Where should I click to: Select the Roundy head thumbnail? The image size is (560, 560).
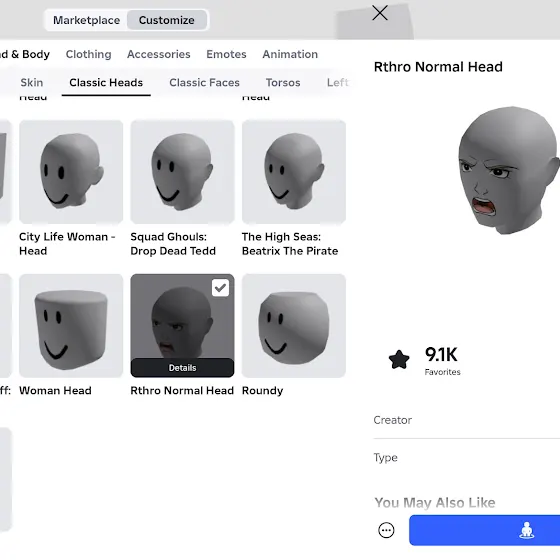(x=294, y=326)
